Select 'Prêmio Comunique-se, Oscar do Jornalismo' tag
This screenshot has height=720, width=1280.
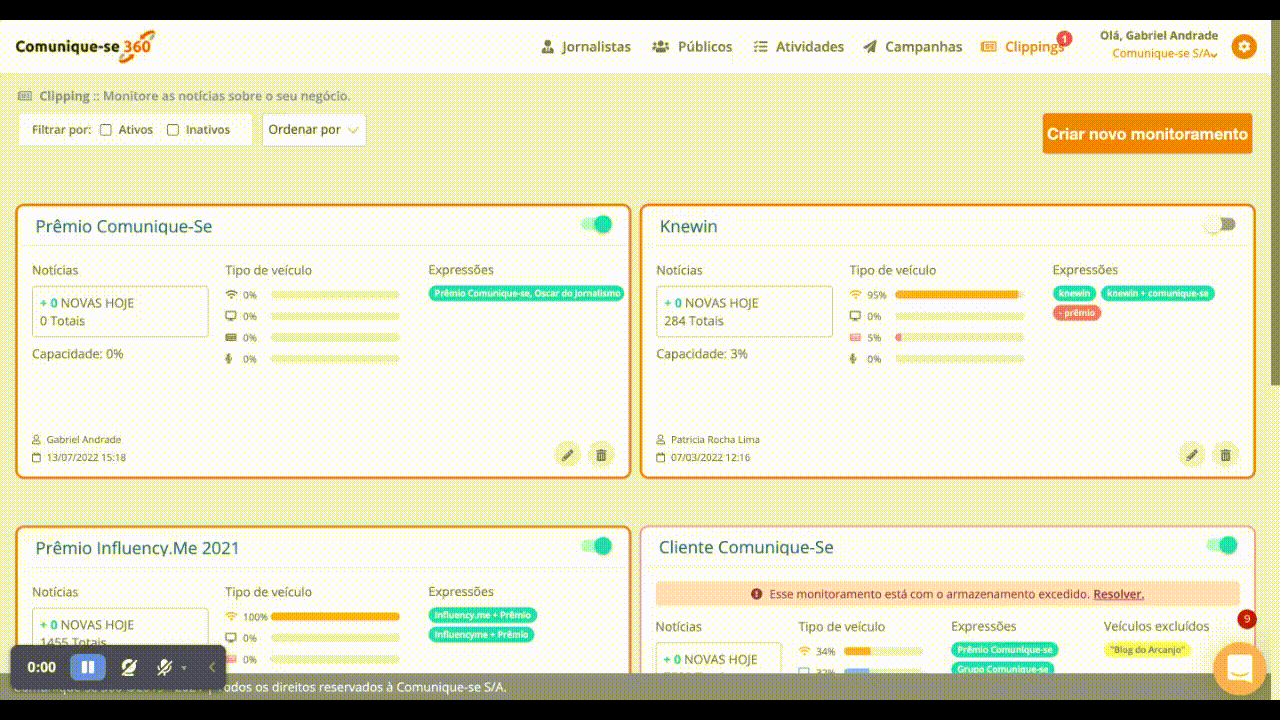coord(527,293)
